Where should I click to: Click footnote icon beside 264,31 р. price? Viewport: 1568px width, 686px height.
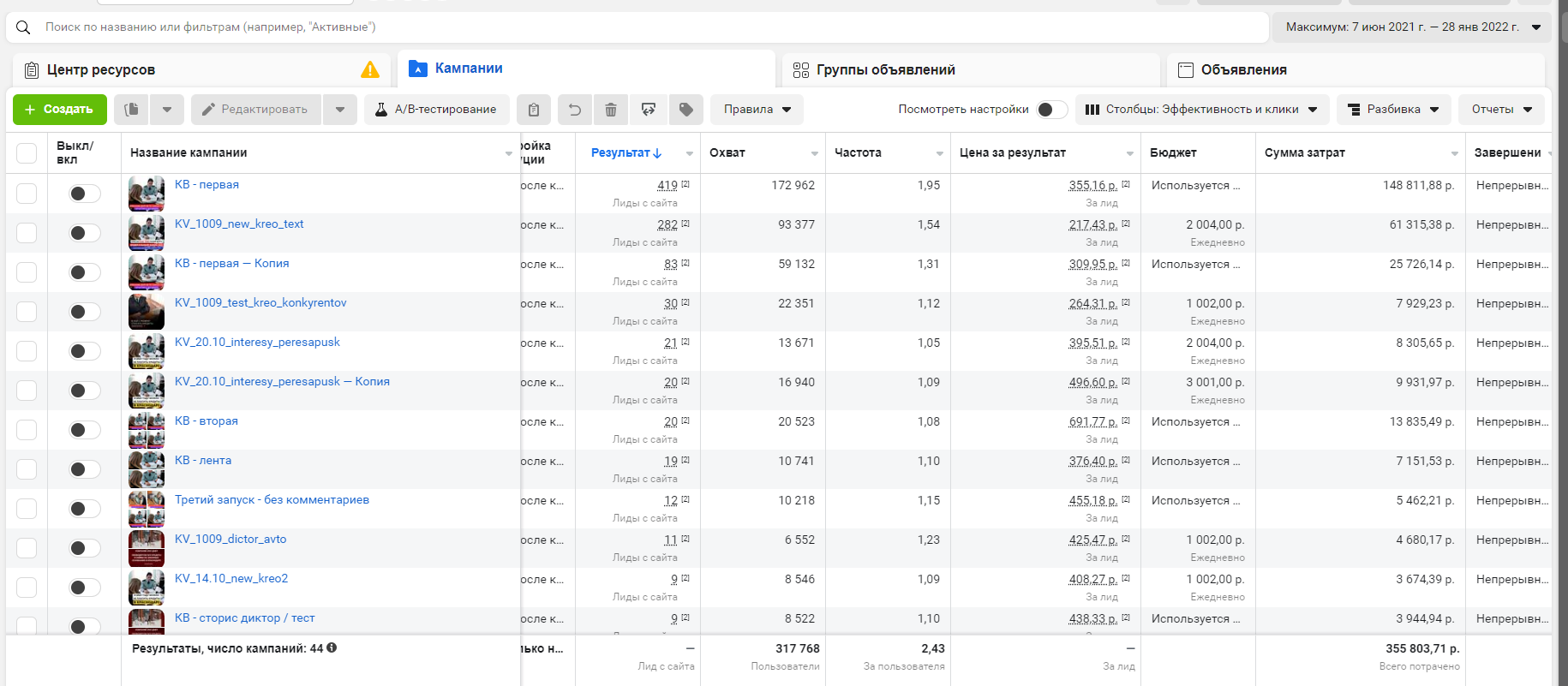[1126, 302]
